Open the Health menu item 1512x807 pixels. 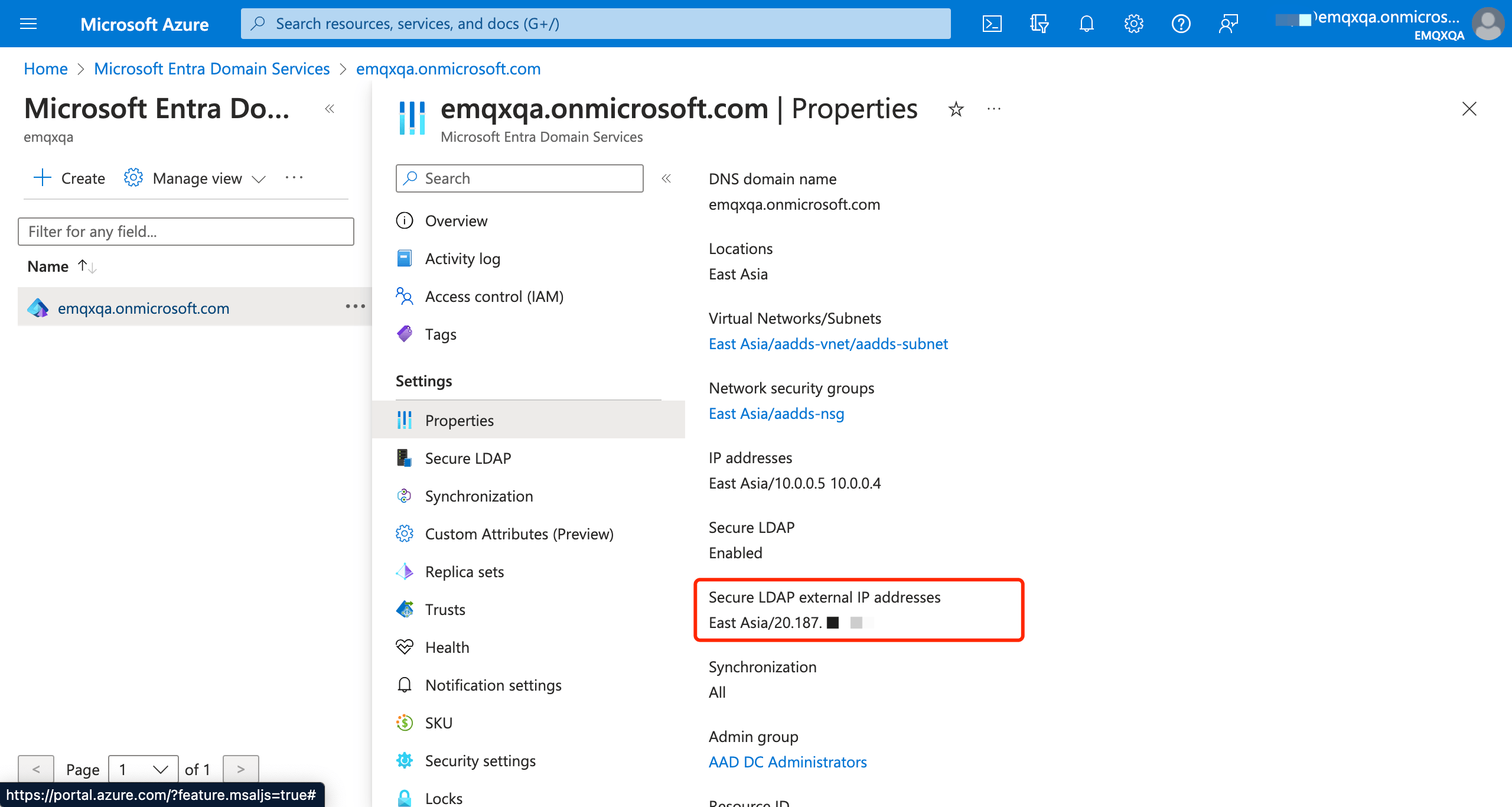(x=447, y=647)
